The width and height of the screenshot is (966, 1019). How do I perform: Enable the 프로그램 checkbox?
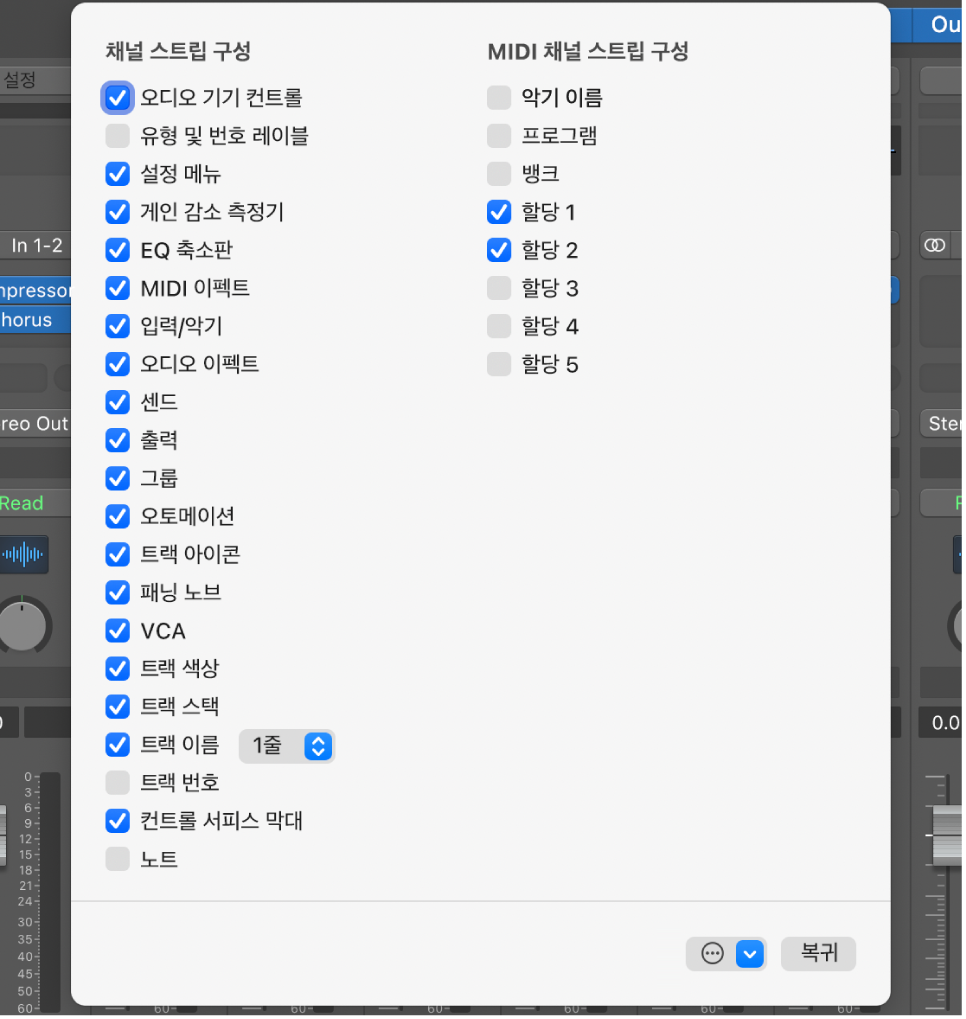click(499, 136)
